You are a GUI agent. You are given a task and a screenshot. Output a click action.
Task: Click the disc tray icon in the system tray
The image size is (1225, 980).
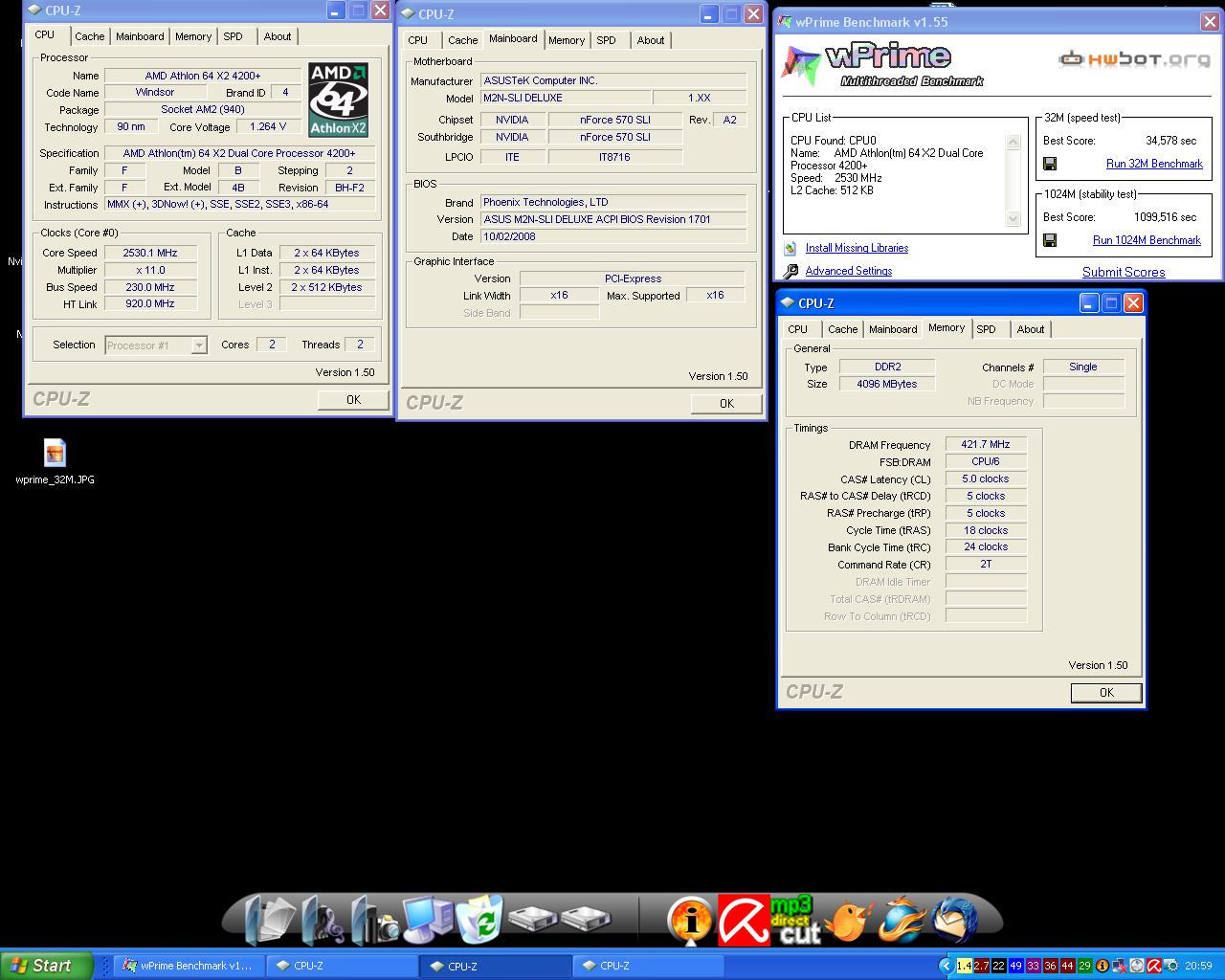(x=1137, y=966)
